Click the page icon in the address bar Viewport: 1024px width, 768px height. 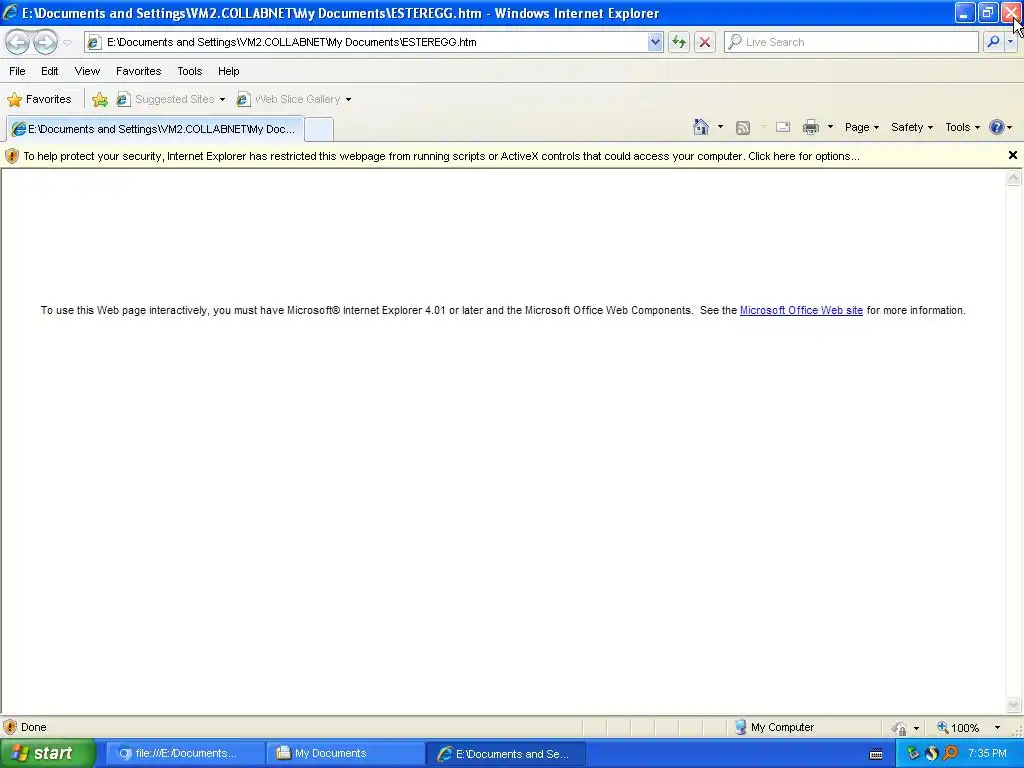(94, 42)
